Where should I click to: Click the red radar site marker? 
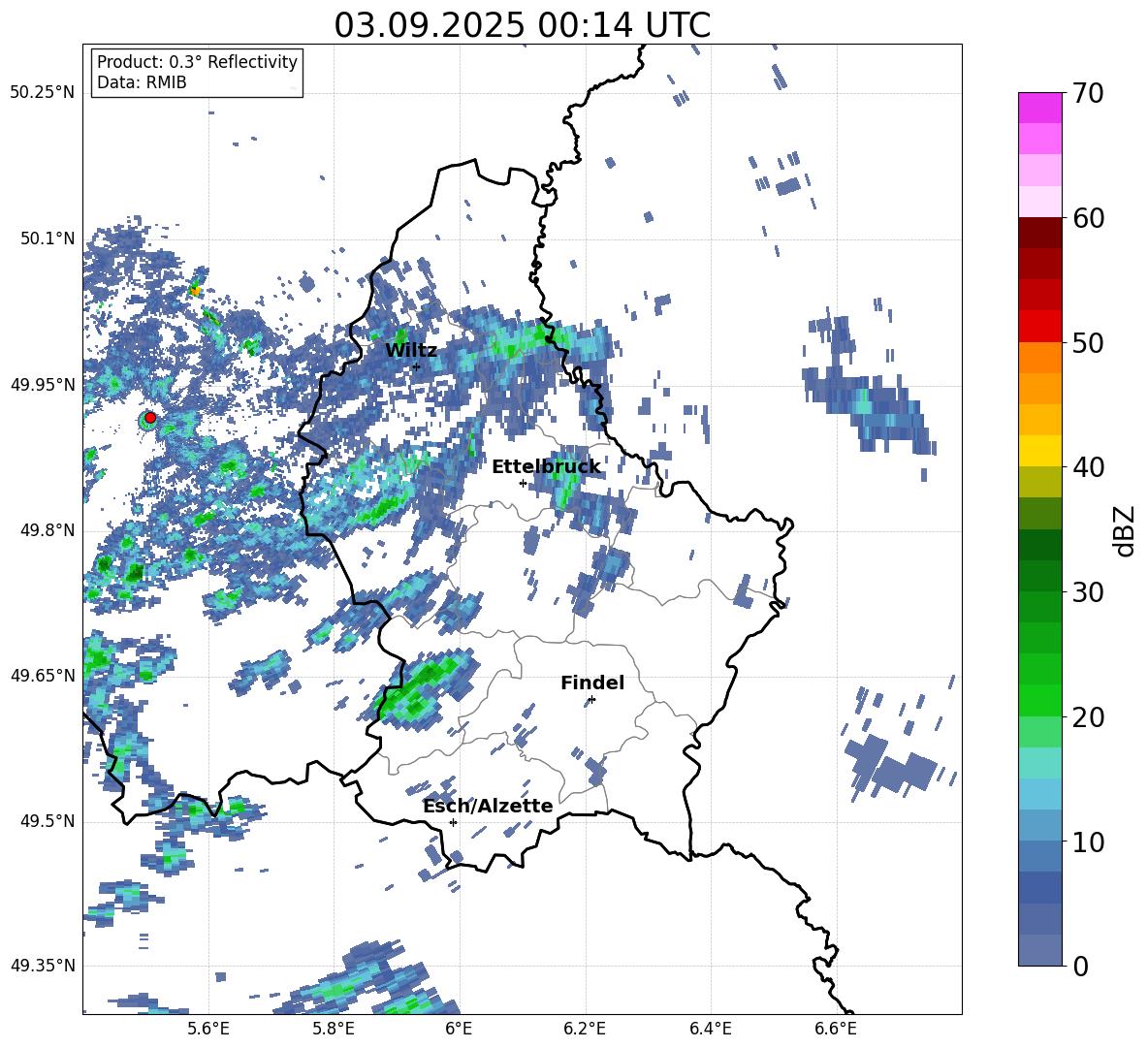point(150,418)
